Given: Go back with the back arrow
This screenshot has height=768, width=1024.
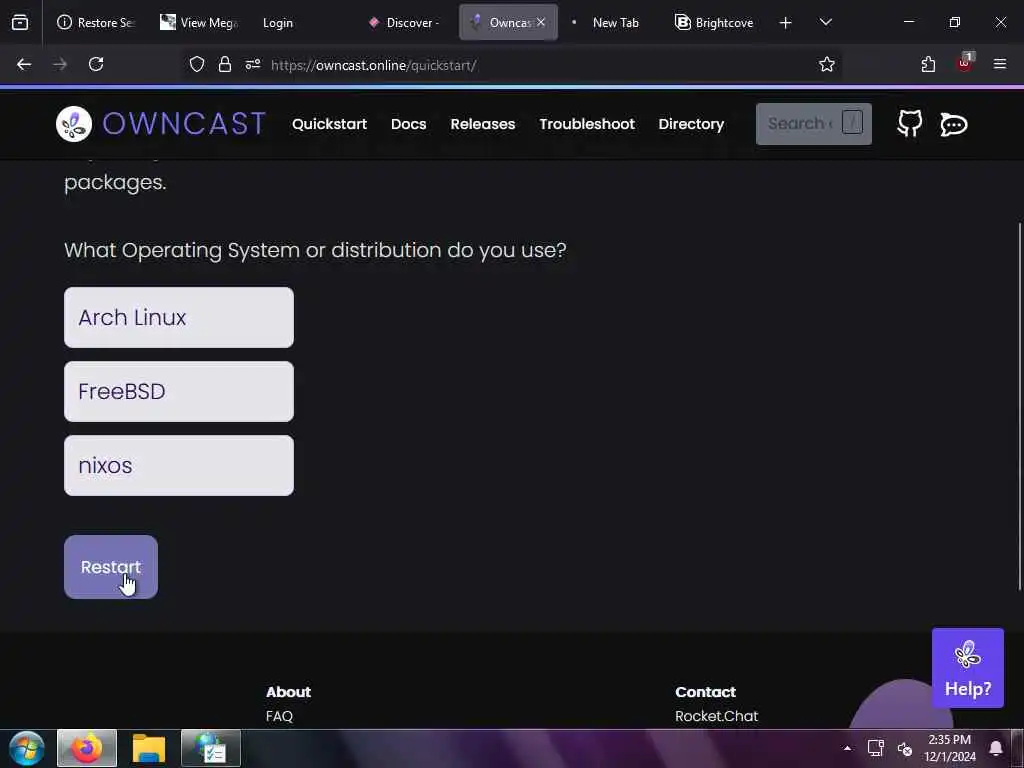Looking at the screenshot, I should [24, 64].
